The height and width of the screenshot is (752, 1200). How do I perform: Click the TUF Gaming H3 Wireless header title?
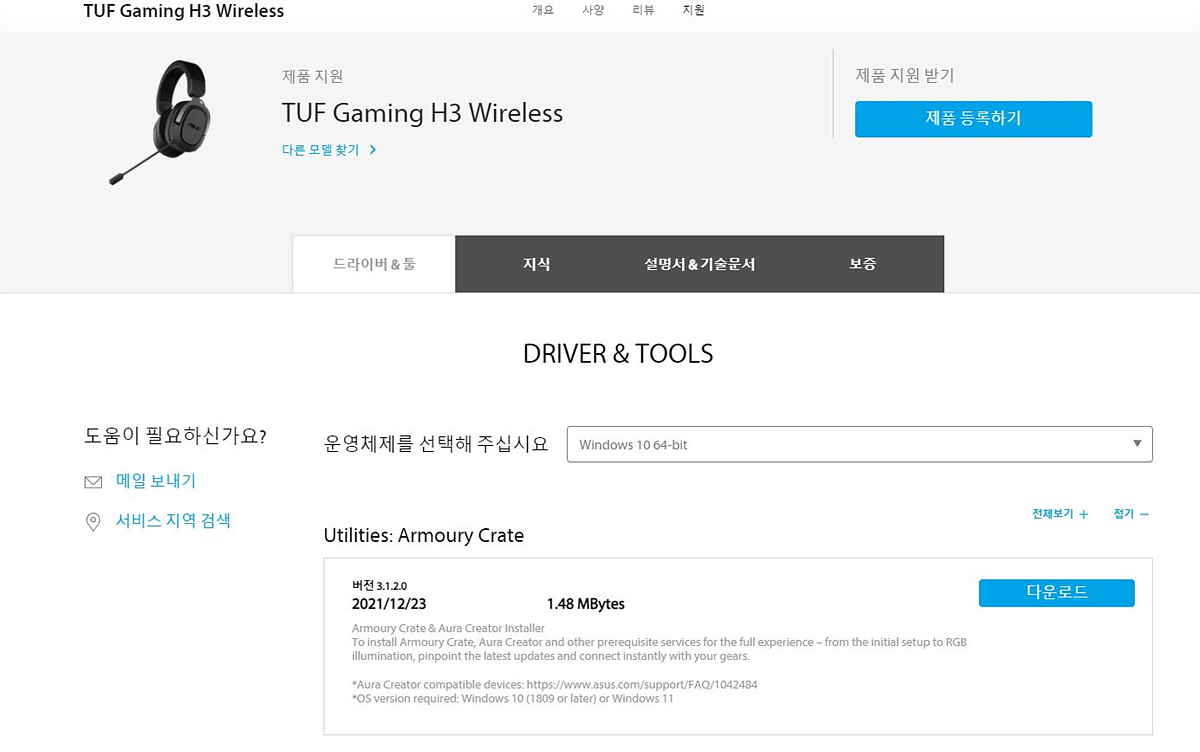184,11
